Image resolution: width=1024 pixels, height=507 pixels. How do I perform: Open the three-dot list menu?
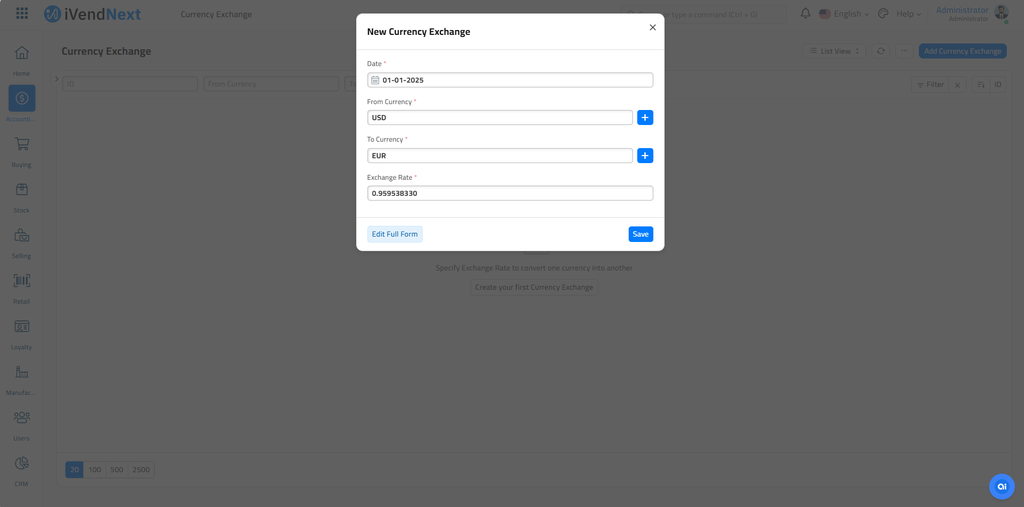(x=904, y=51)
